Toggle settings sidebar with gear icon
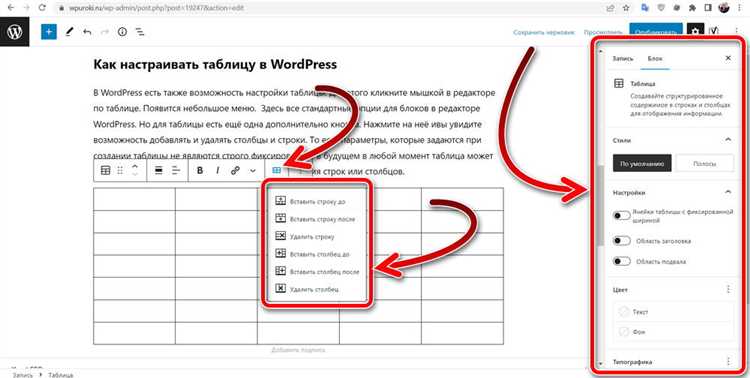The height and width of the screenshot is (378, 750). tap(695, 32)
